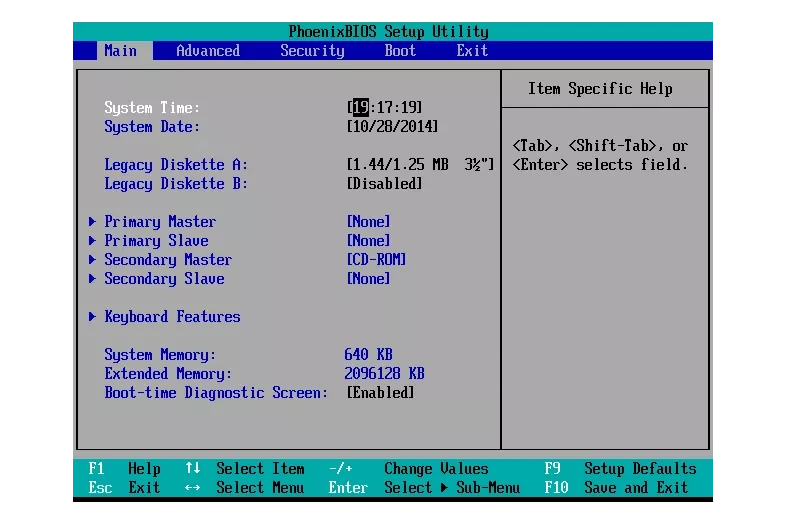Click F1 Help in the footer
Image resolution: width=786 pixels, height=524 pixels.
(125, 469)
